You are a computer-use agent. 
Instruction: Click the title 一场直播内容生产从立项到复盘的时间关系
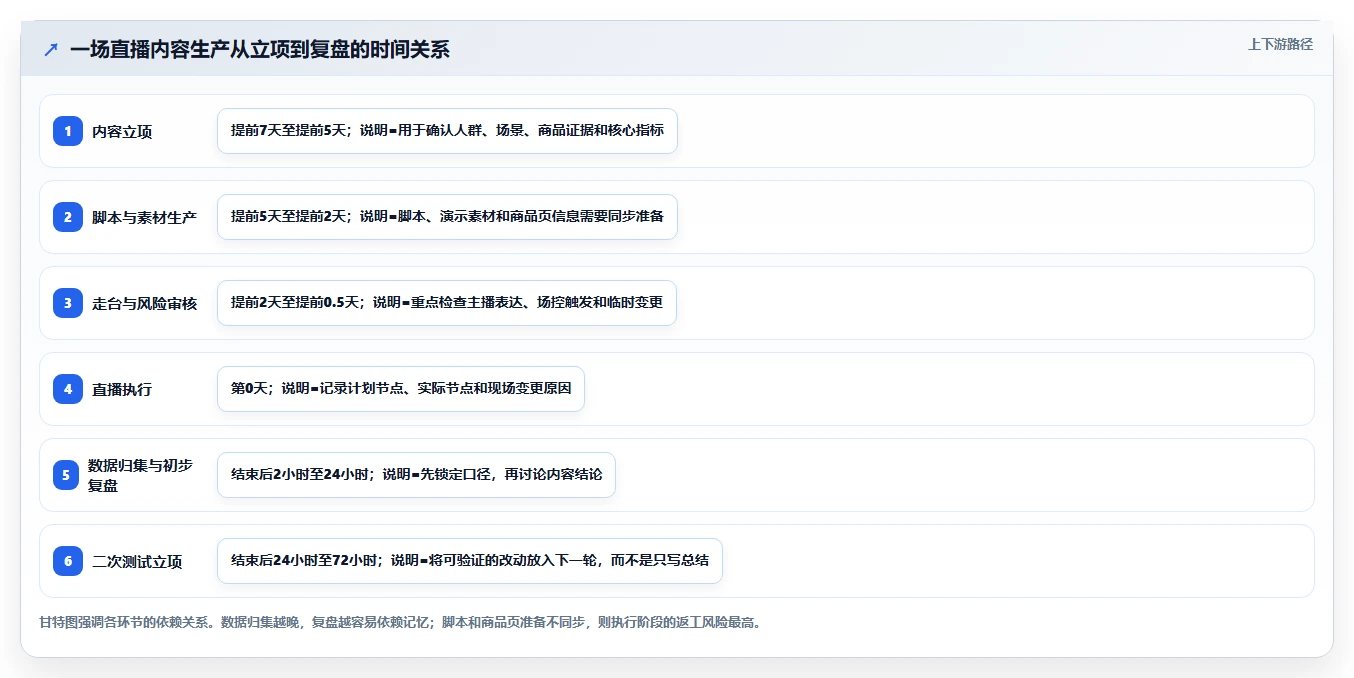(260, 49)
